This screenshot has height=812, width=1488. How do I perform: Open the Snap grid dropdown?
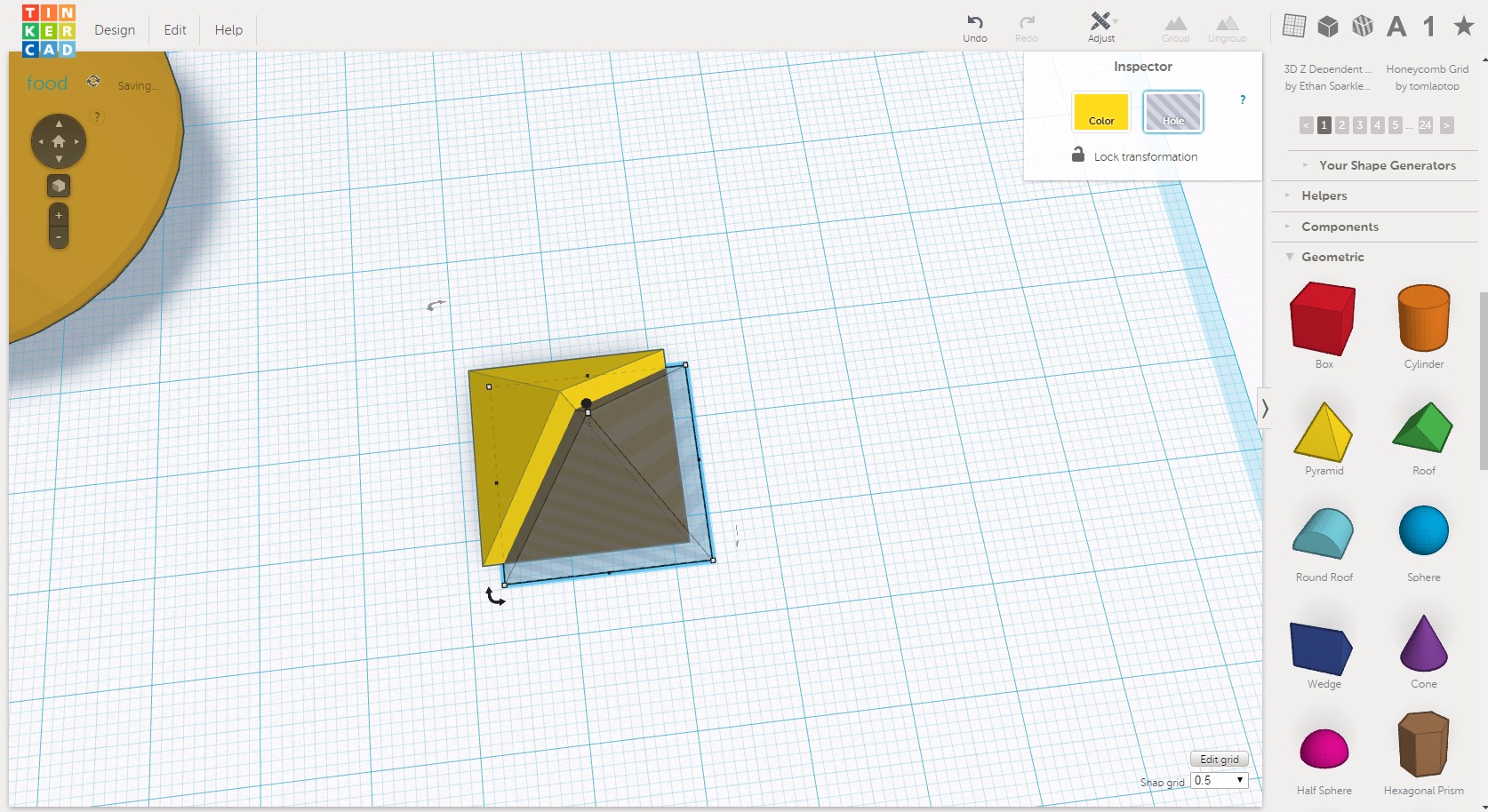pyautogui.click(x=1219, y=780)
